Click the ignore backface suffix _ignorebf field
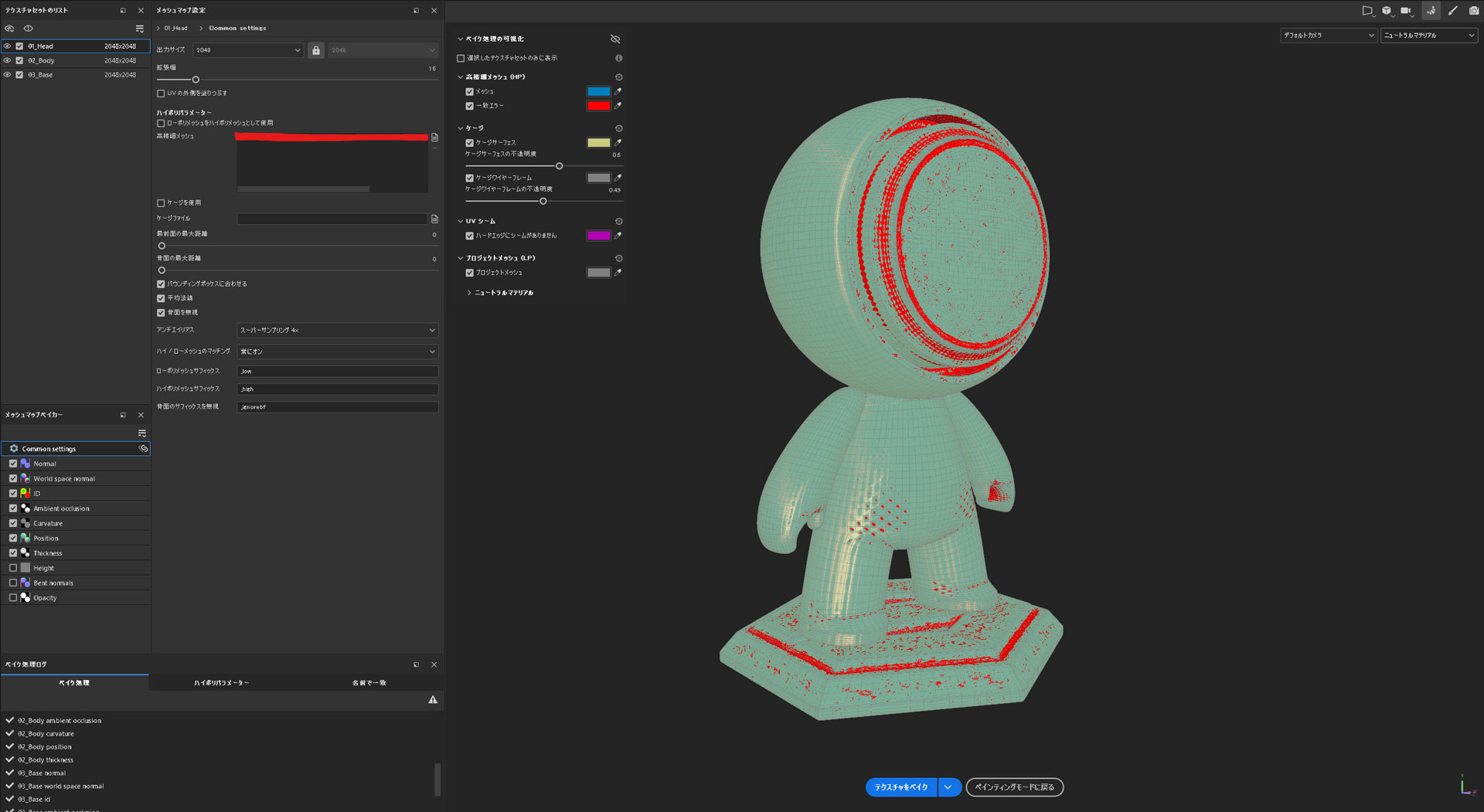1484x812 pixels. tap(338, 407)
